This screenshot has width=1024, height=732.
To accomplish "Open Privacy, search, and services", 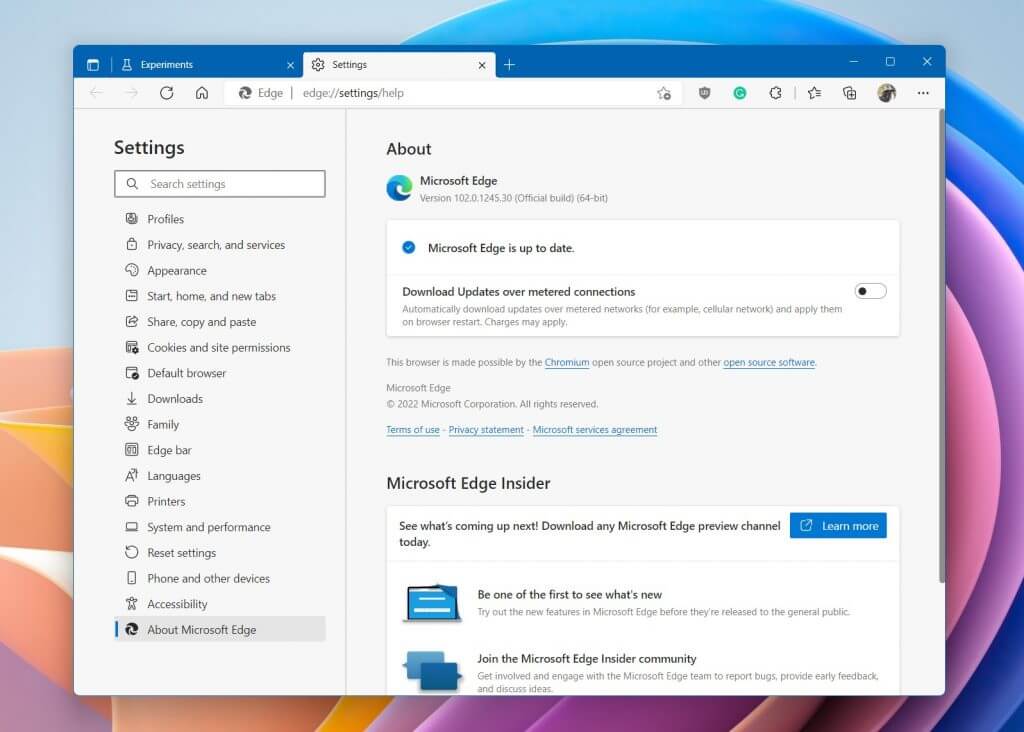I will 219,245.
